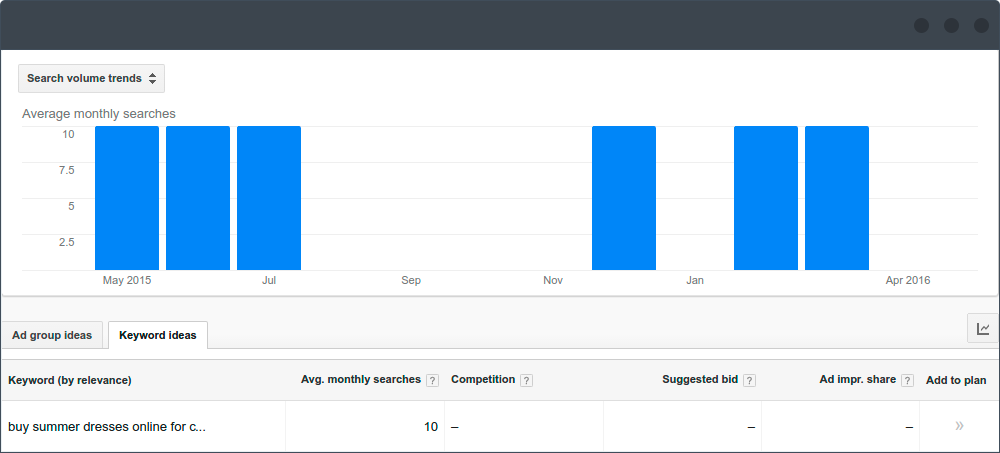
Task: Sort by Keyword (by relevance) column
Action: 70,380
